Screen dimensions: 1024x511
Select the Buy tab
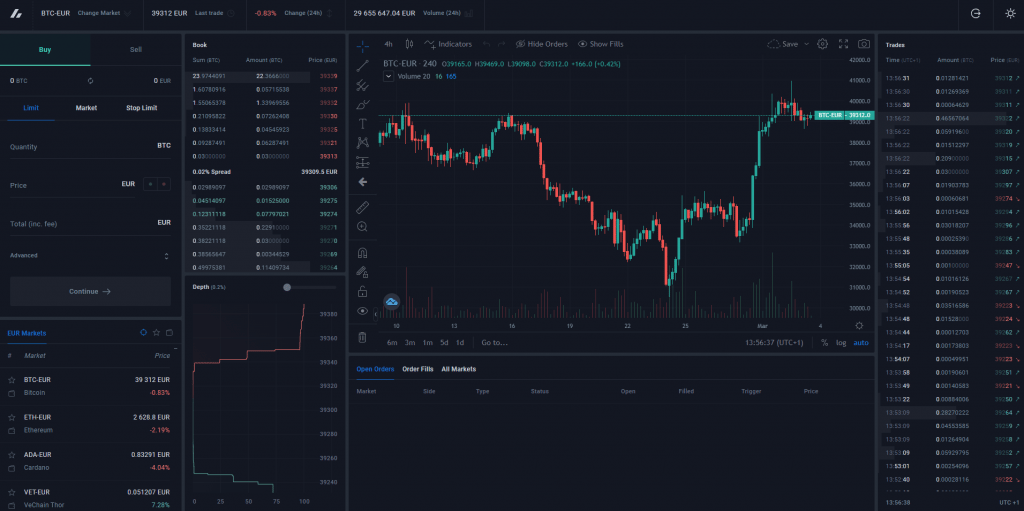point(45,50)
